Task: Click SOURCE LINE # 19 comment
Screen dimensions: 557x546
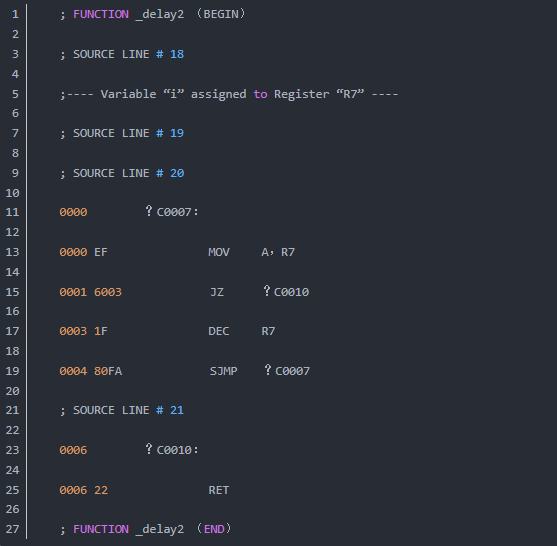Action: (x=122, y=133)
